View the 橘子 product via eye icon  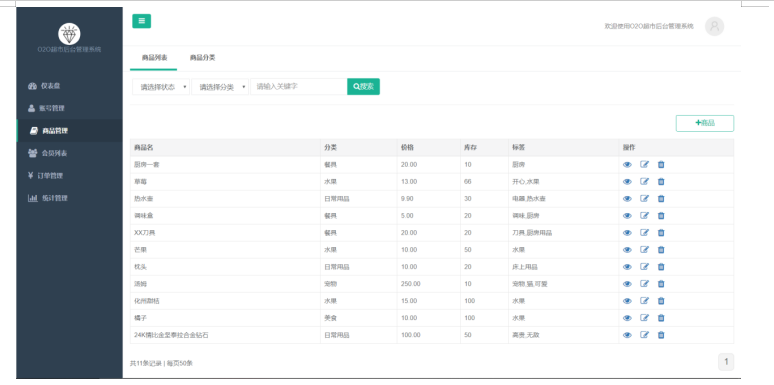(627, 318)
